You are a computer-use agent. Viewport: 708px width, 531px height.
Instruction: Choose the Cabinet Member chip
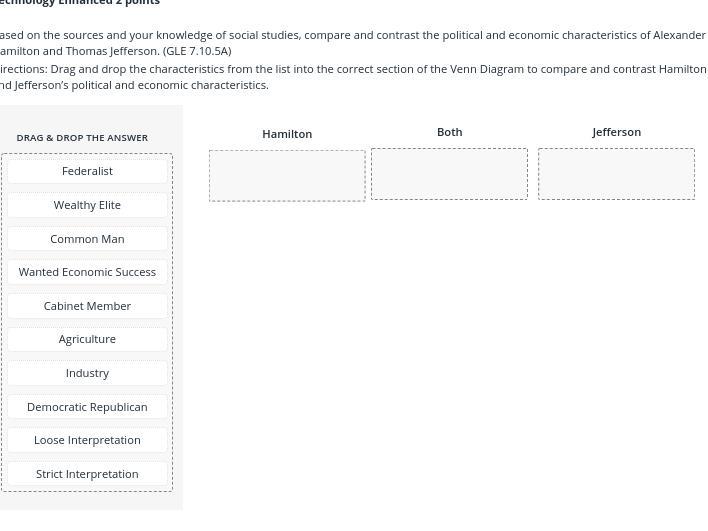click(87, 306)
